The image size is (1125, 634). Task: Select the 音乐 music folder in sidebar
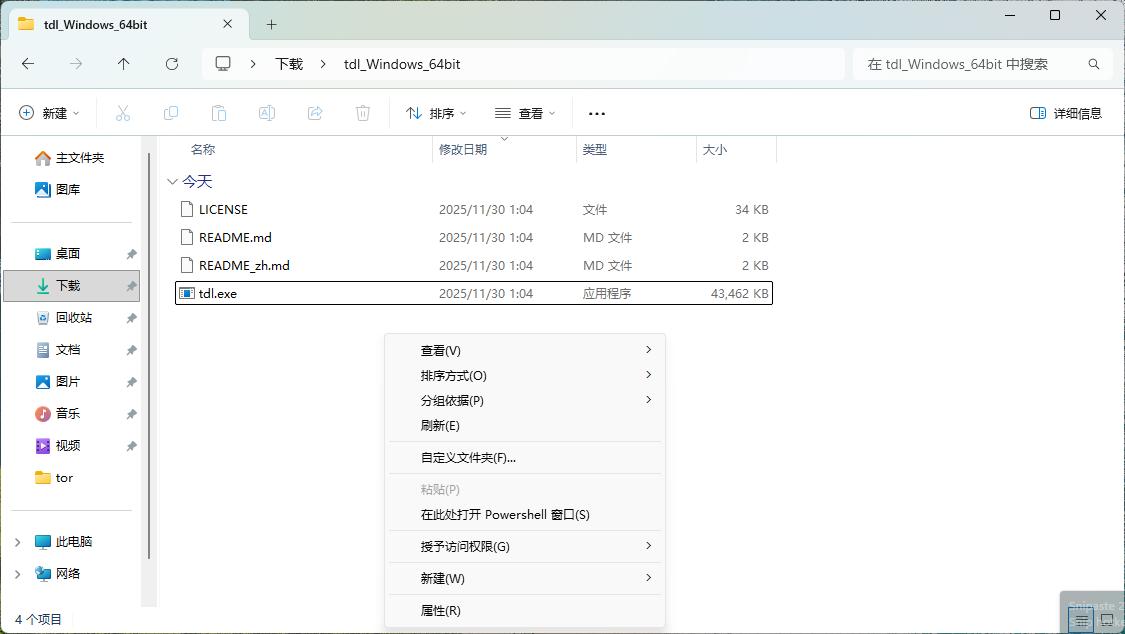pos(67,413)
